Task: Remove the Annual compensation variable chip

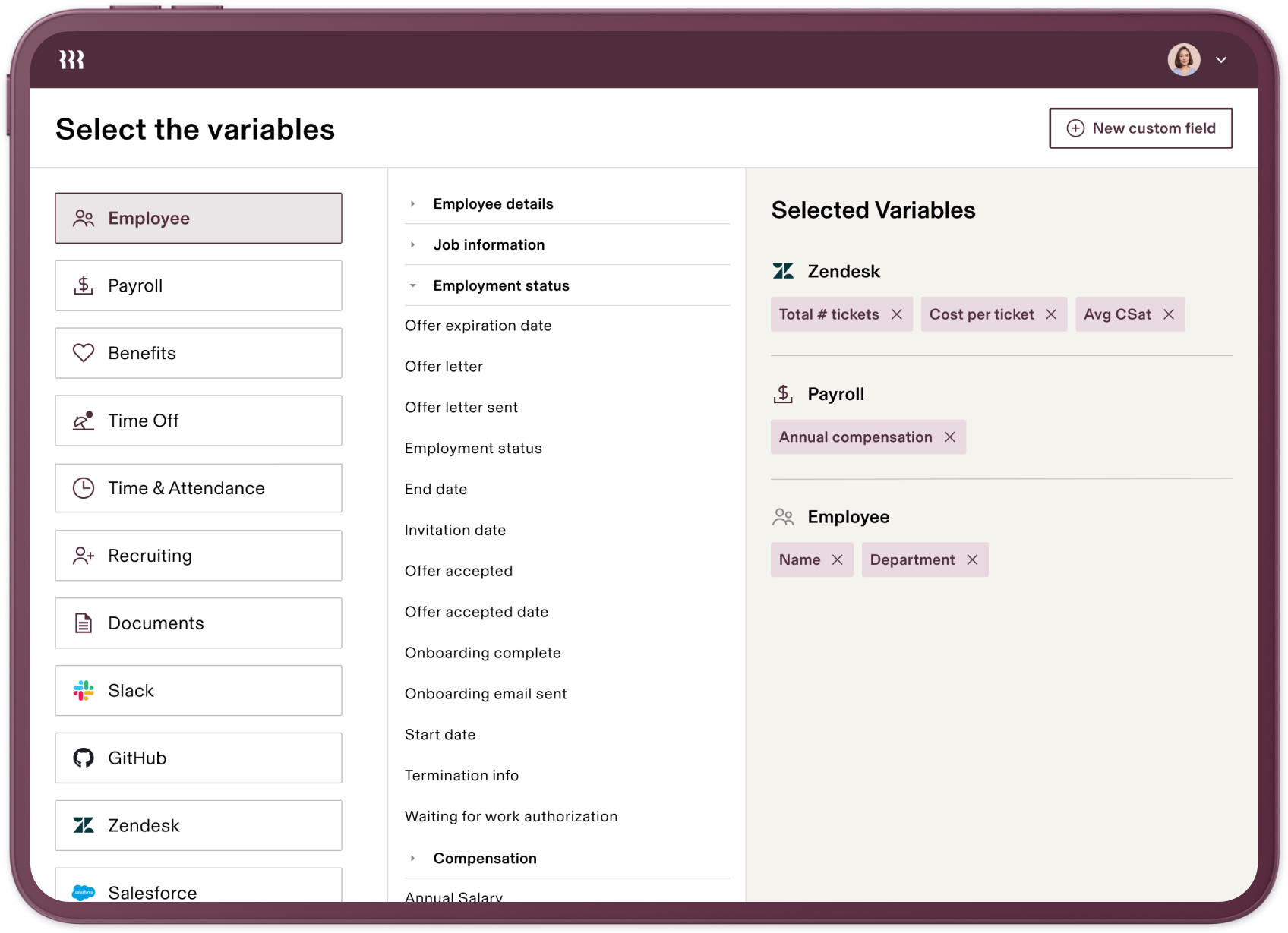Action: coord(950,437)
